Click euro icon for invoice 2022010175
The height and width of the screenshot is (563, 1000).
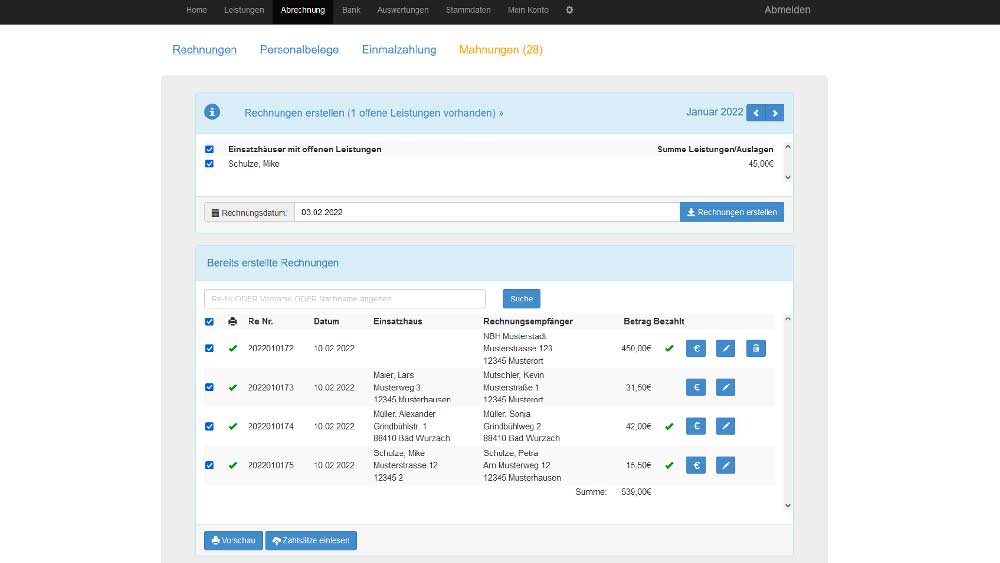[696, 465]
